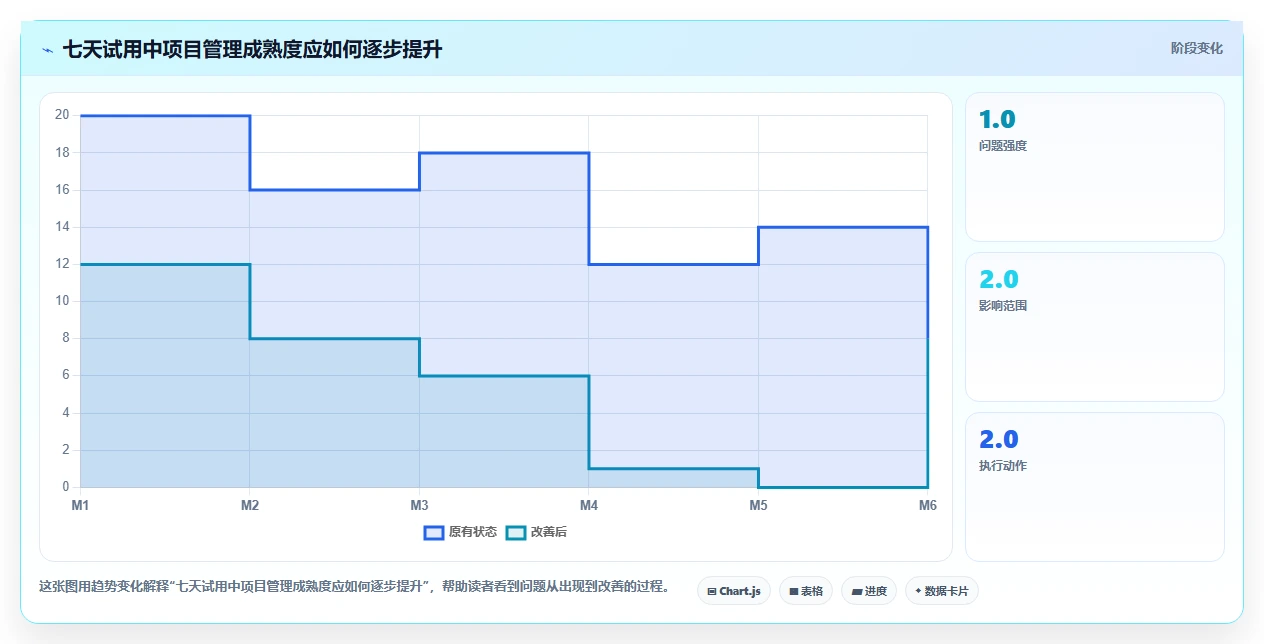Click the chart title 七天试用中项目管理成熟度应如何逐步提升

tap(253, 49)
